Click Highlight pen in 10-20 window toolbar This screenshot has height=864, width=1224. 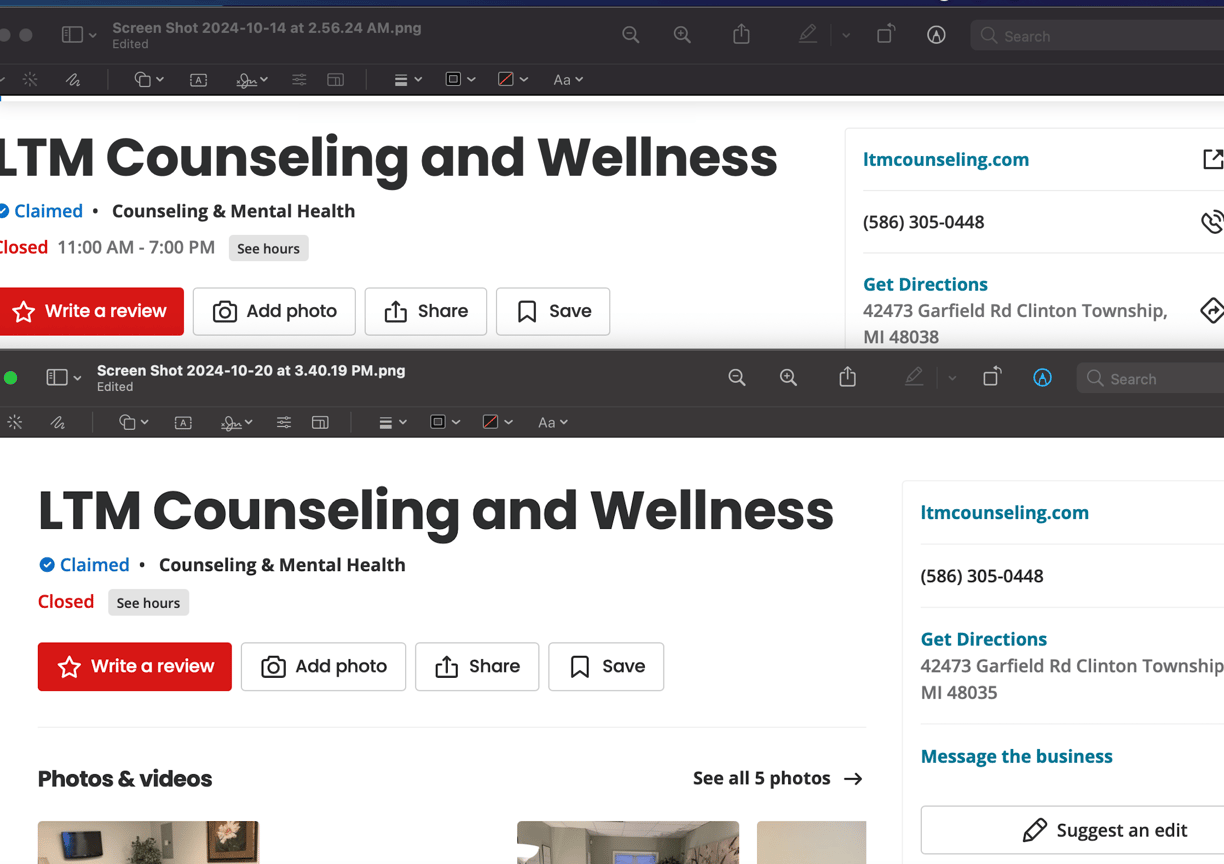[914, 378]
